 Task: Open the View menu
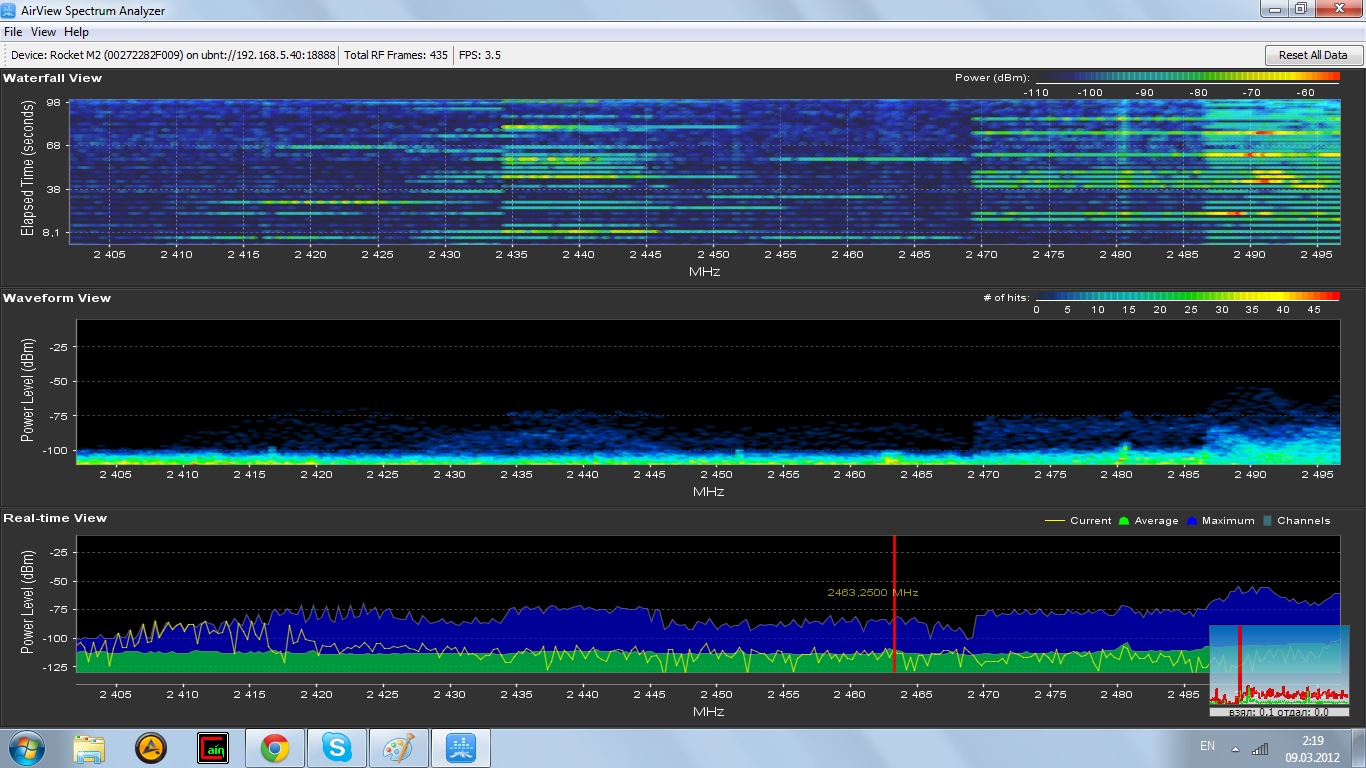[43, 32]
